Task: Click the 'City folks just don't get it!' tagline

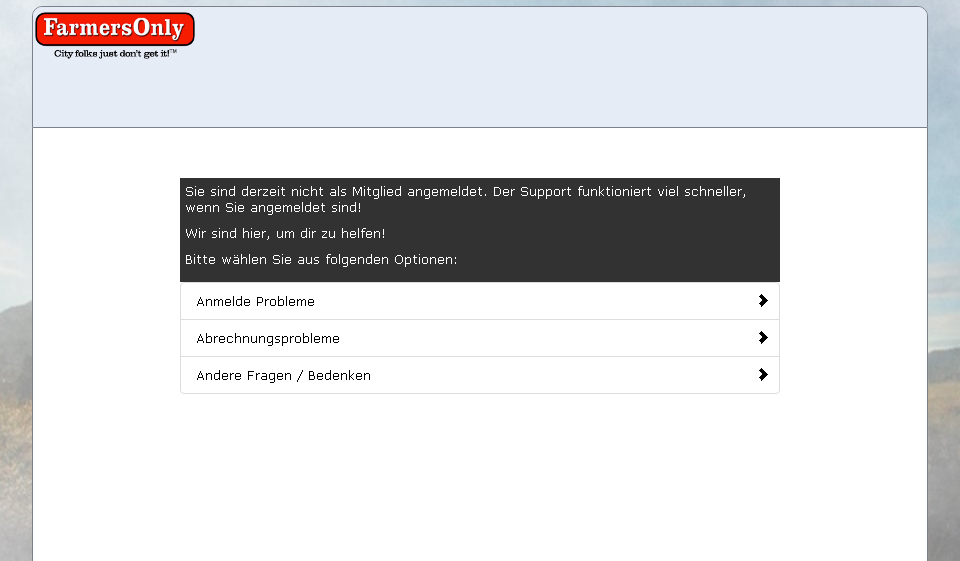Action: tap(111, 53)
